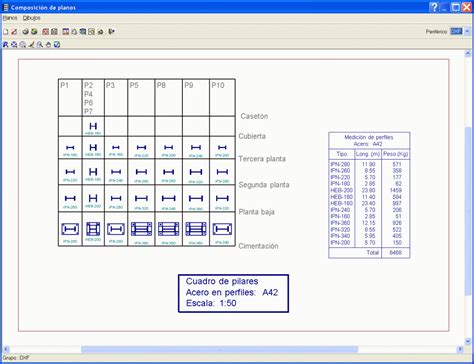
Task: Click the 'Escala: 1:50' text
Action: [x=211, y=303]
